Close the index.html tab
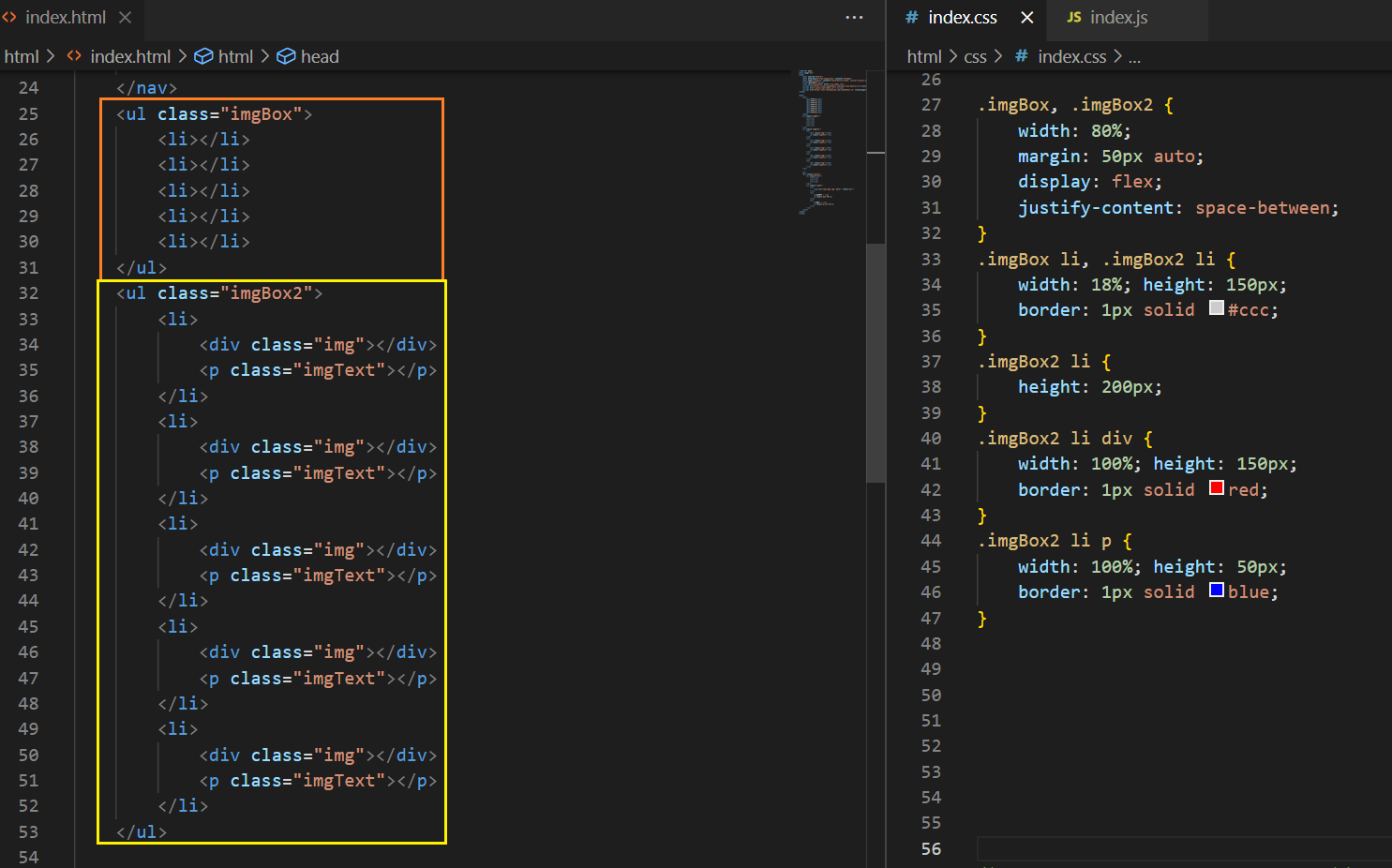This screenshot has height=868, width=1392. pyautogui.click(x=126, y=18)
